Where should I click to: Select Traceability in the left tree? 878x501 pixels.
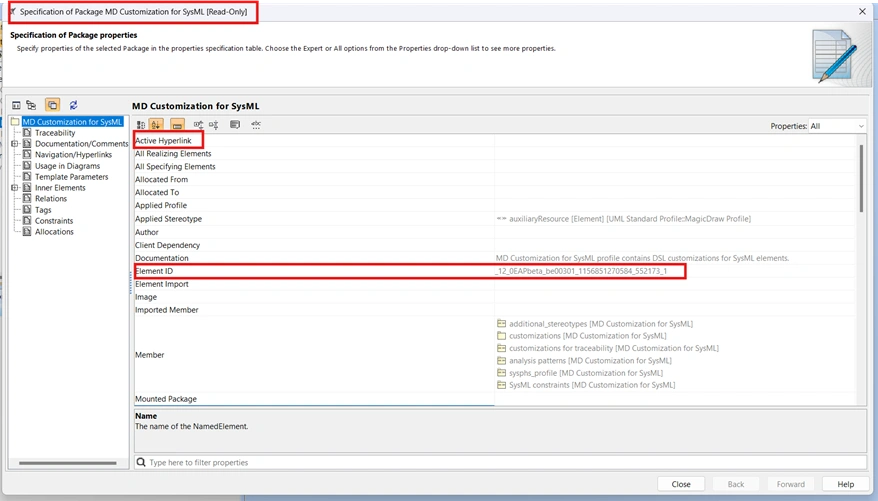pos(55,133)
